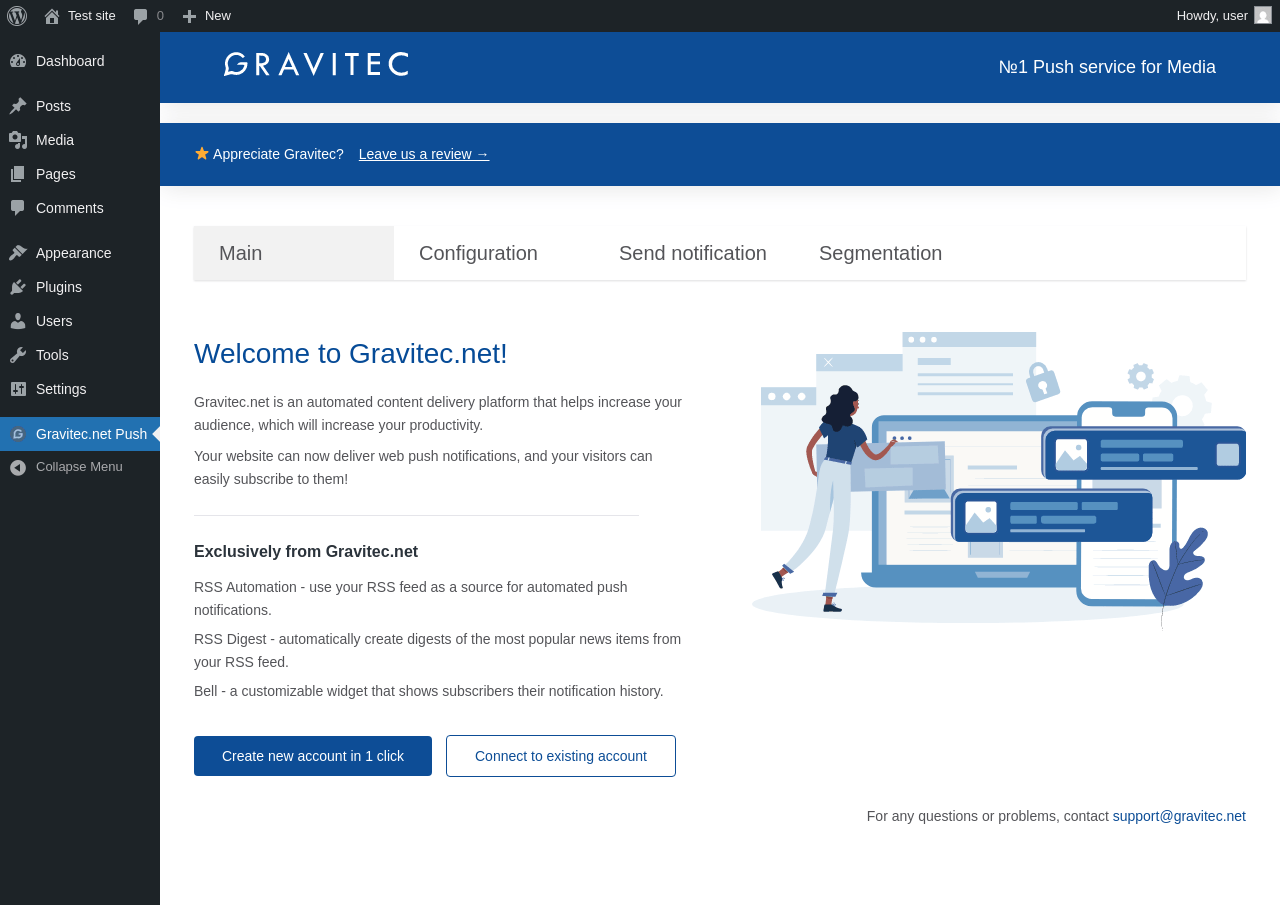Screen dimensions: 1280x905
Task: Click the user avatar icon
Action: (1263, 15)
